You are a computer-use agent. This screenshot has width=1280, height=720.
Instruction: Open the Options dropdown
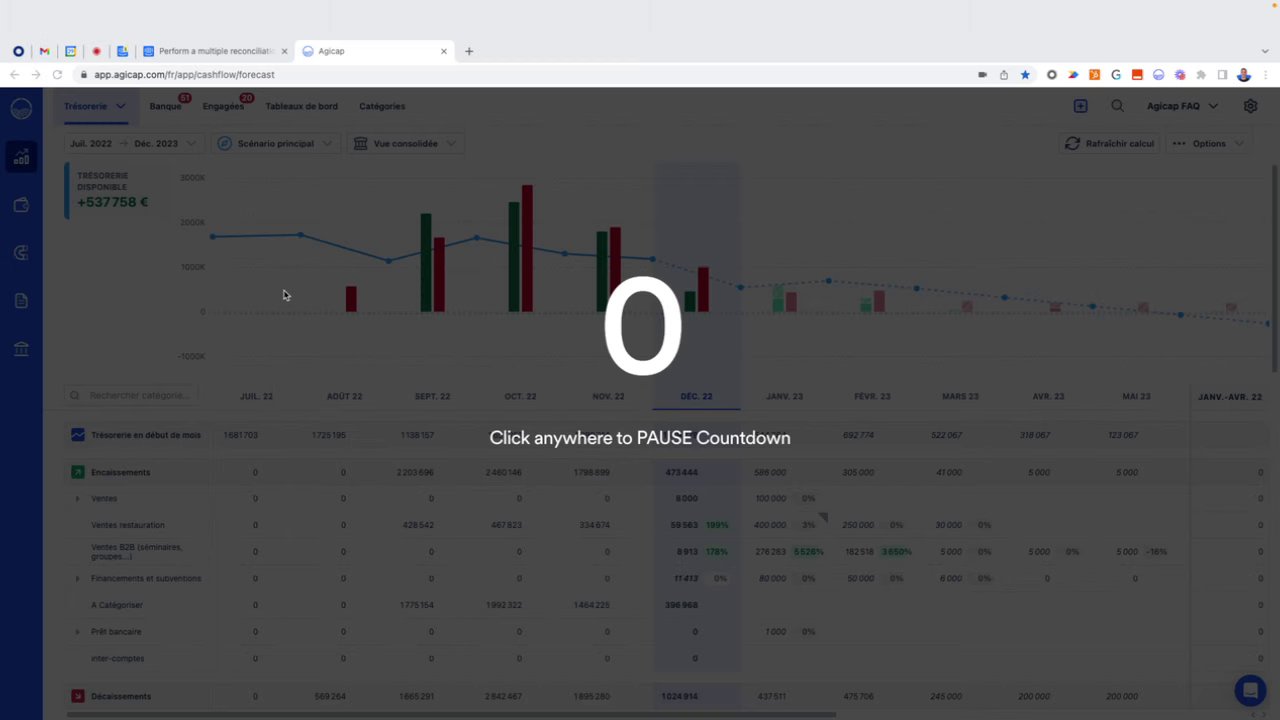point(1207,143)
